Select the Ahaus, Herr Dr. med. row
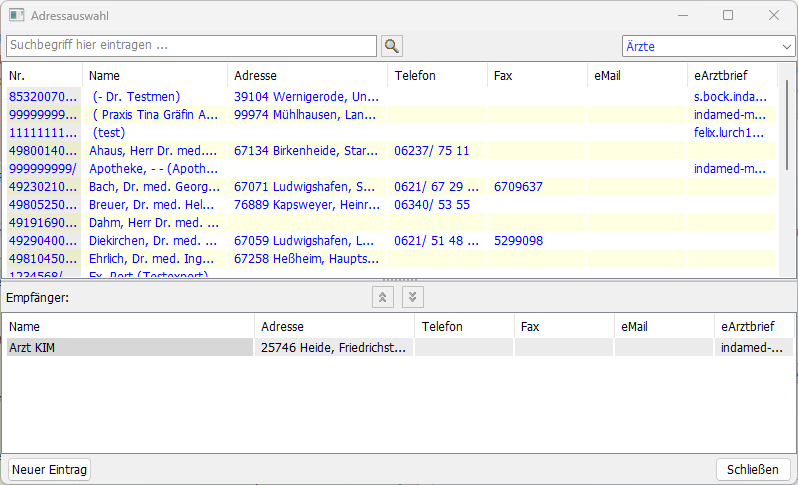The image size is (798, 485). pos(153,151)
